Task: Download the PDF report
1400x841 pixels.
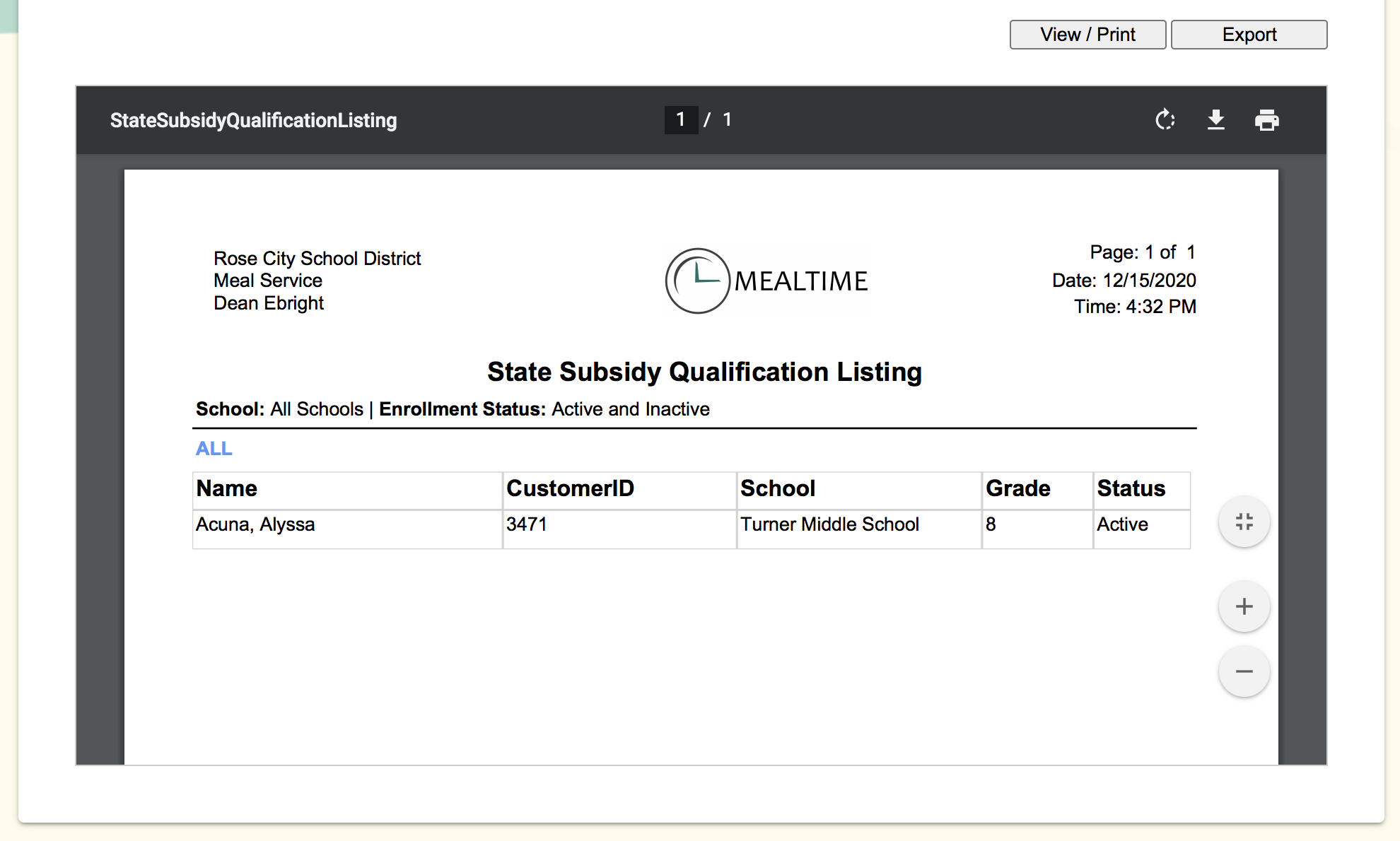Action: point(1215,120)
